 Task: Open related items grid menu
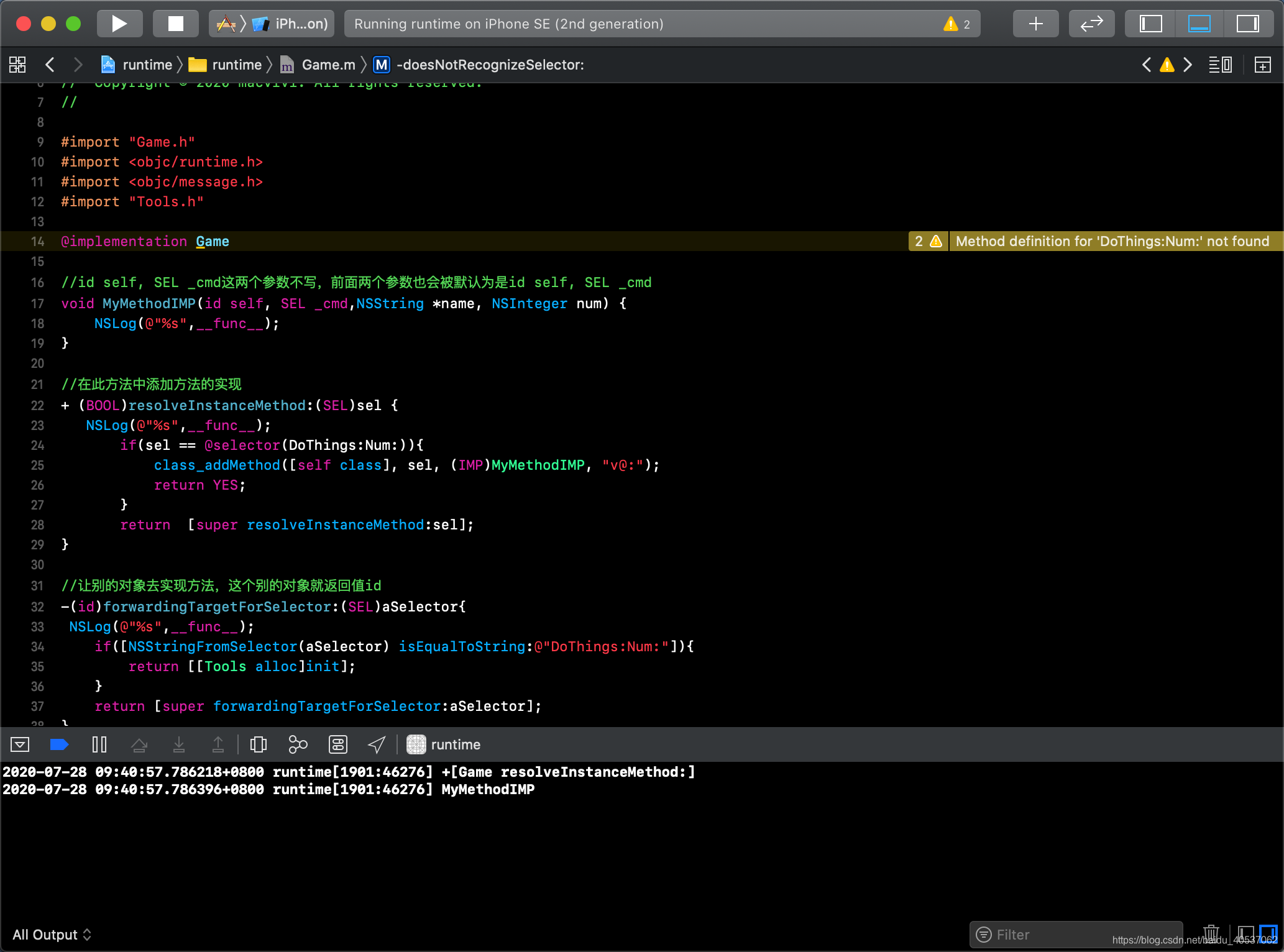[x=17, y=65]
